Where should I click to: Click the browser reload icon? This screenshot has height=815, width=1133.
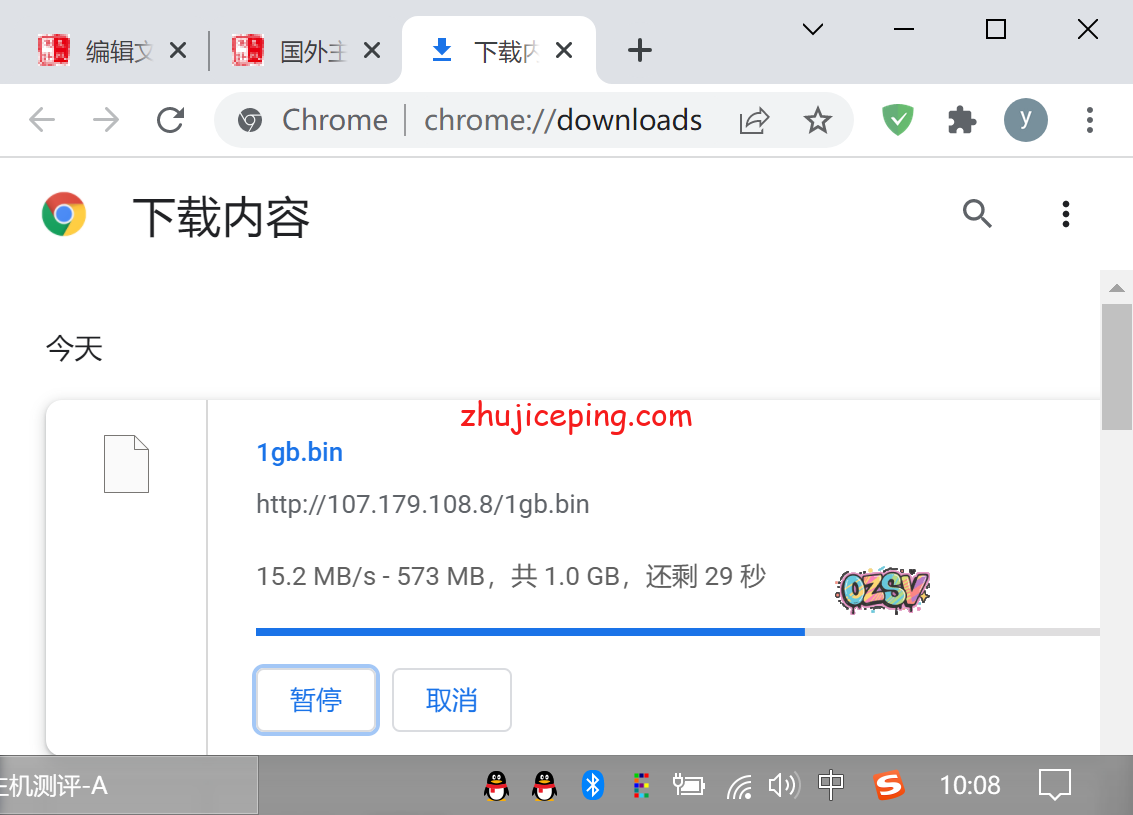click(x=171, y=121)
